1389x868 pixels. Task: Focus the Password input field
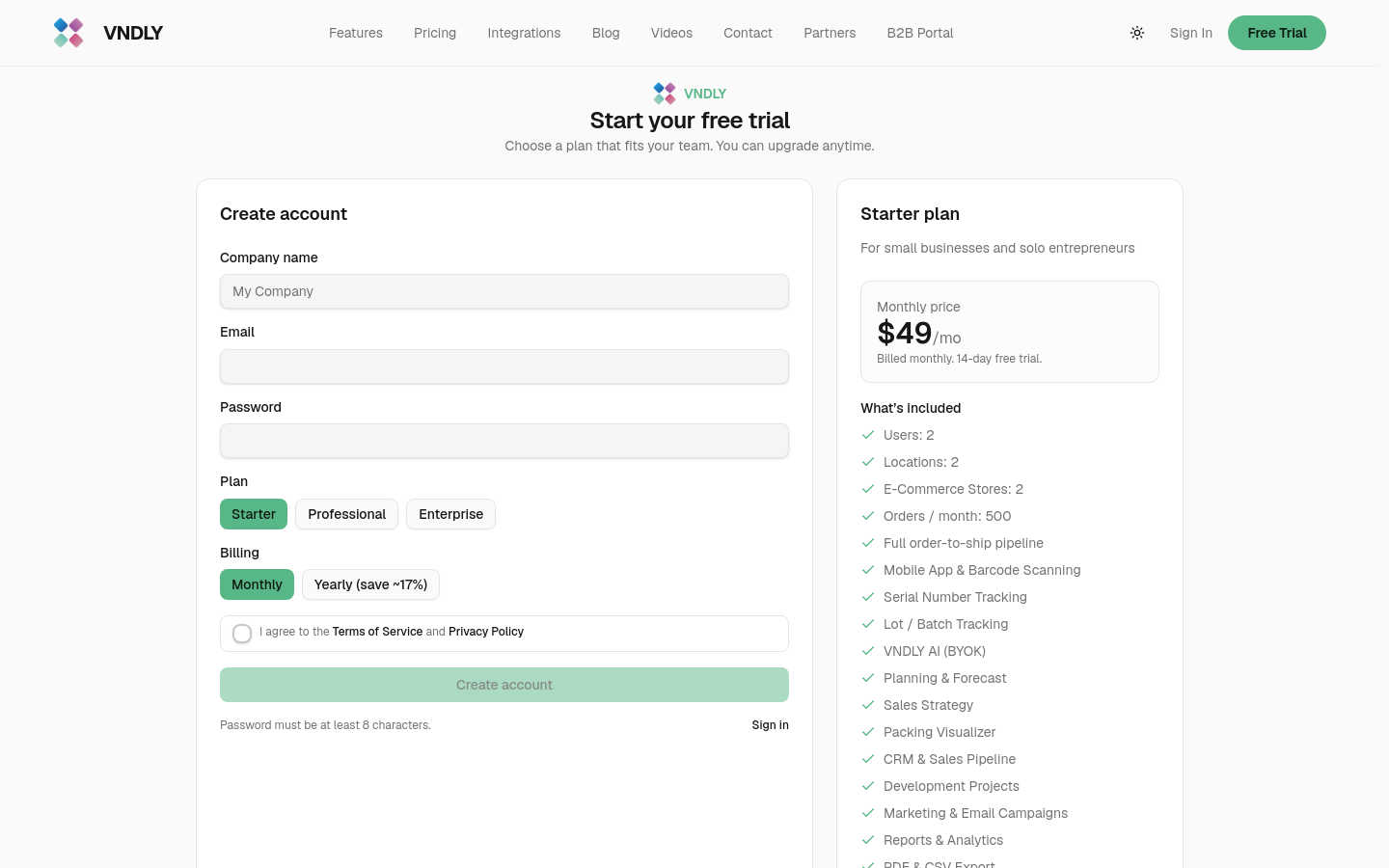(504, 441)
